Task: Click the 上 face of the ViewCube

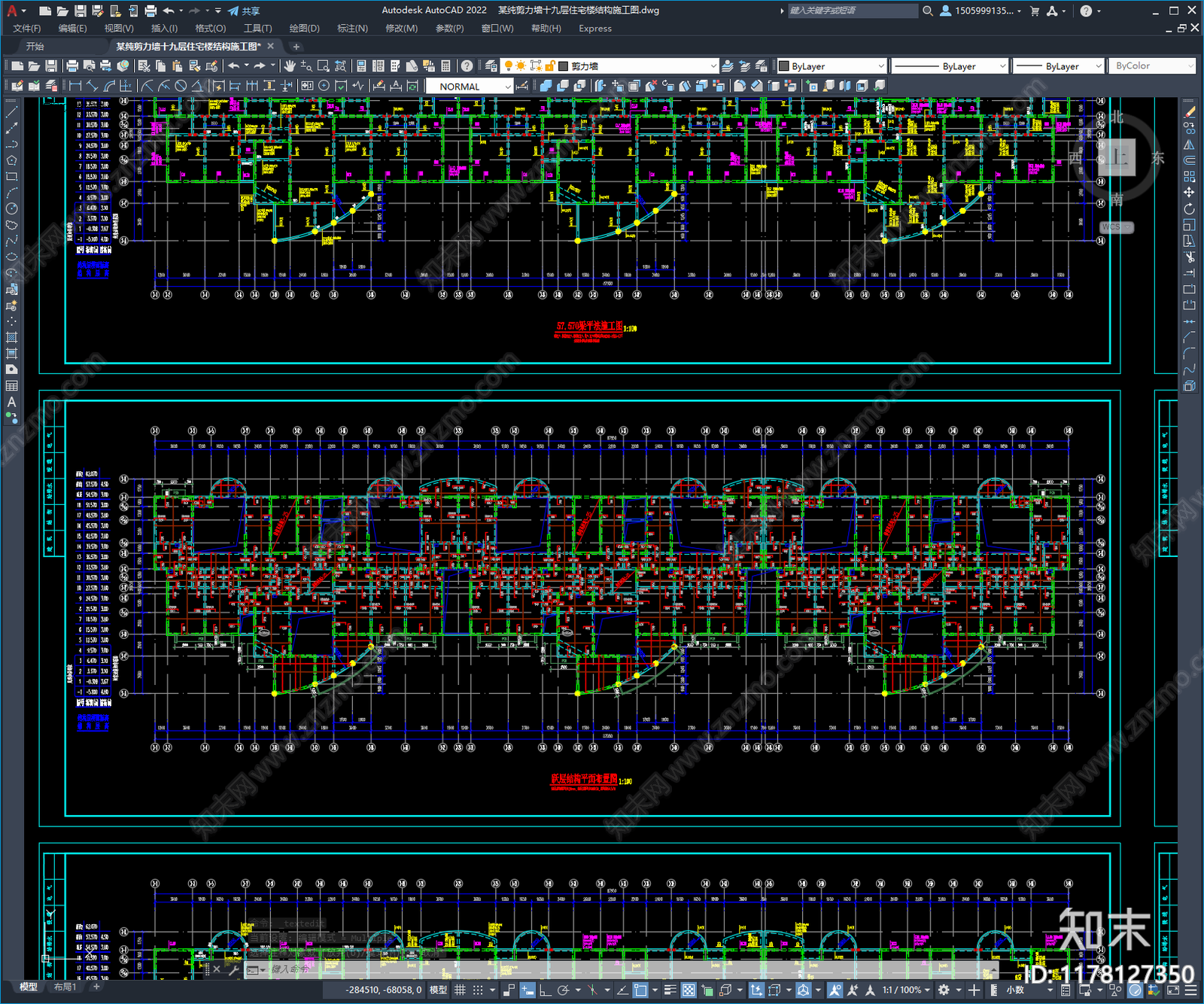Action: [1116, 158]
